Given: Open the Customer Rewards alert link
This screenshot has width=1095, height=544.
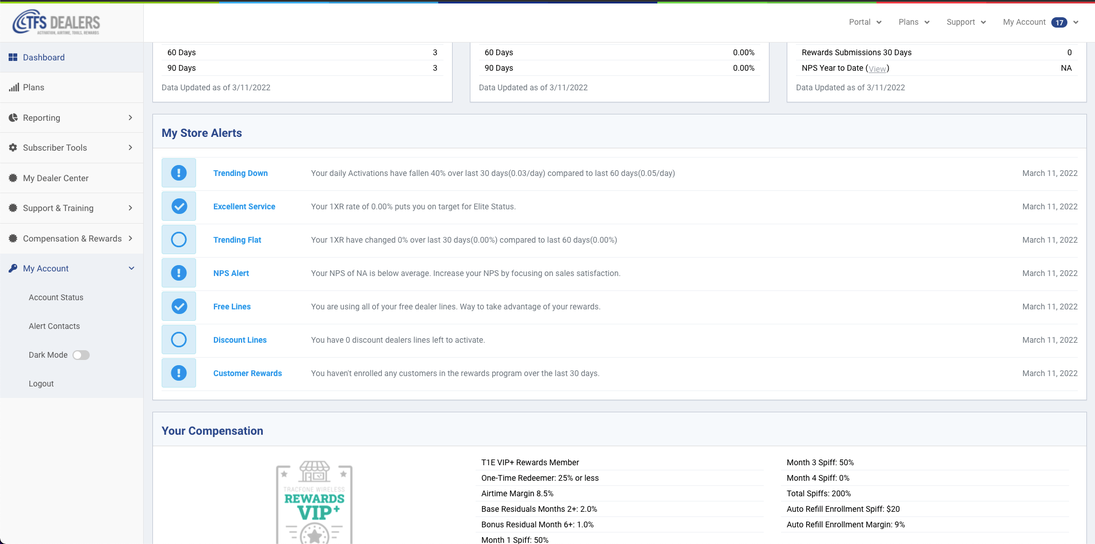Looking at the screenshot, I should 247,374.
